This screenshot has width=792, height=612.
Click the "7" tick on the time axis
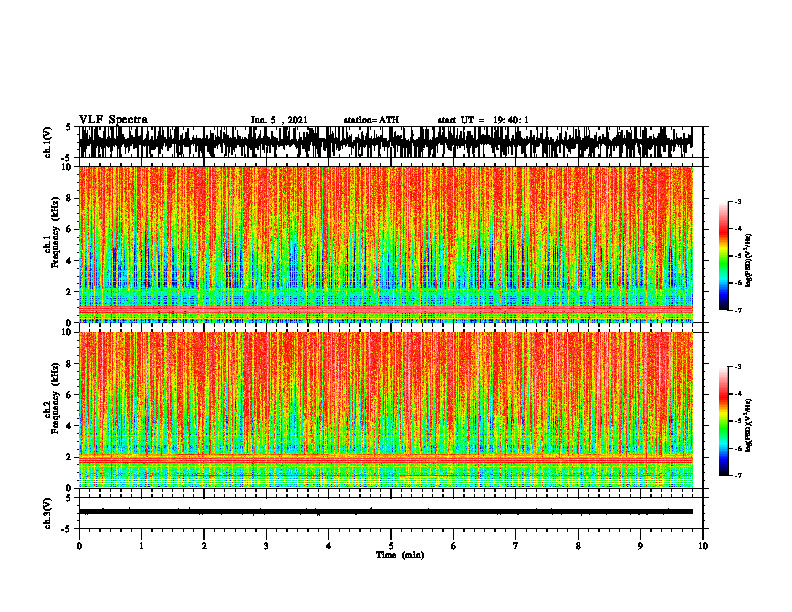516,546
